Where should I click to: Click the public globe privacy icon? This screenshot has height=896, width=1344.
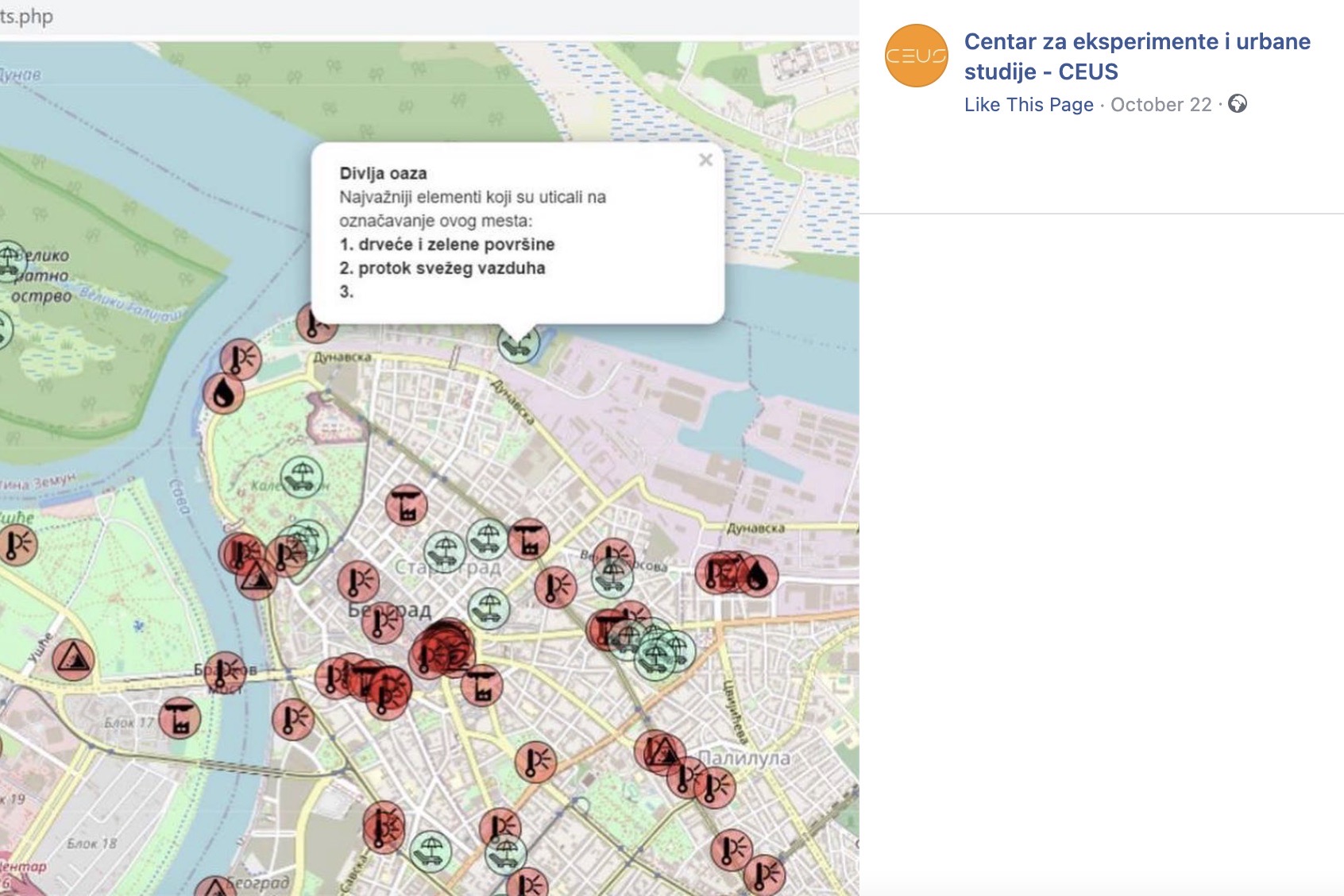point(1238,104)
